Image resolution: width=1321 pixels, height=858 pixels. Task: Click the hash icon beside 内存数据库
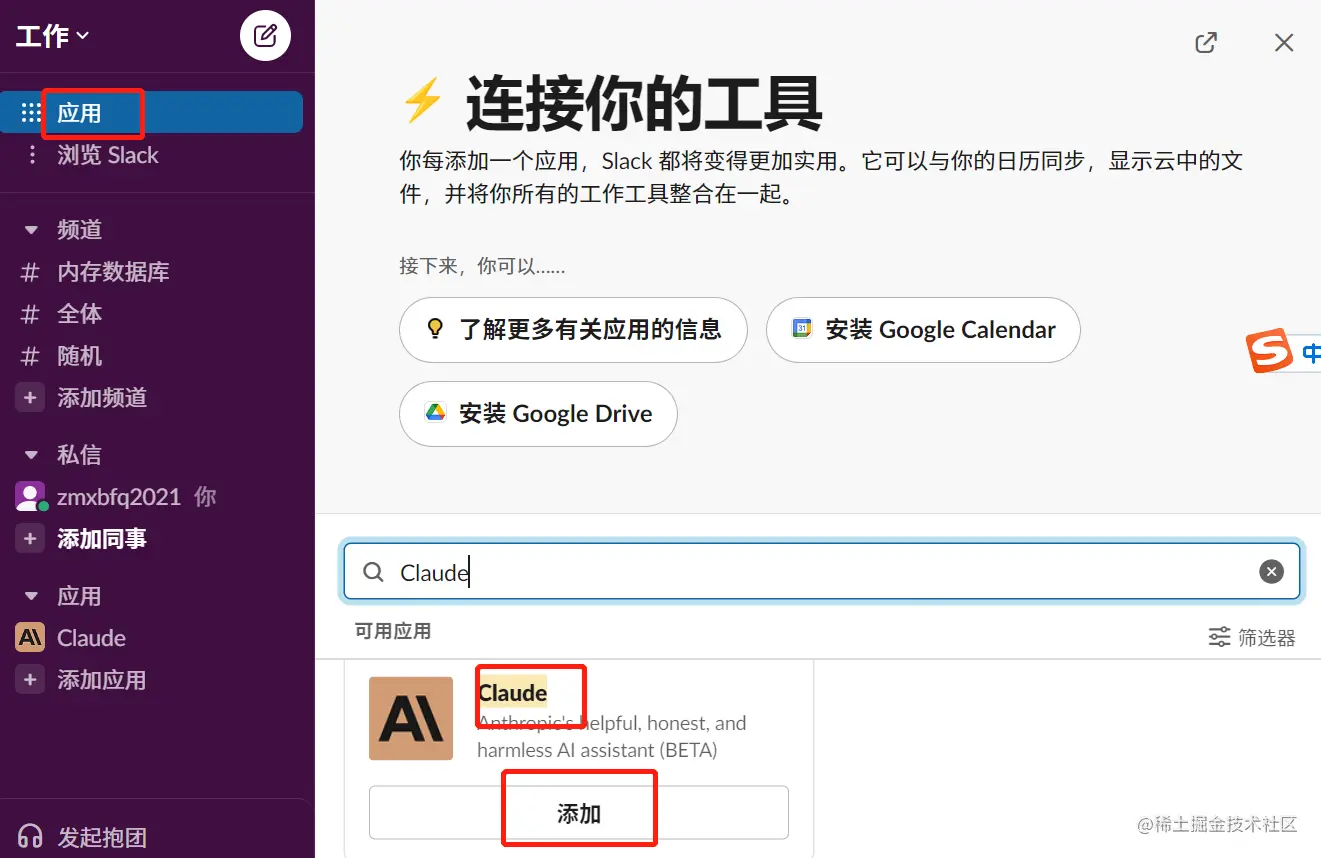30,272
